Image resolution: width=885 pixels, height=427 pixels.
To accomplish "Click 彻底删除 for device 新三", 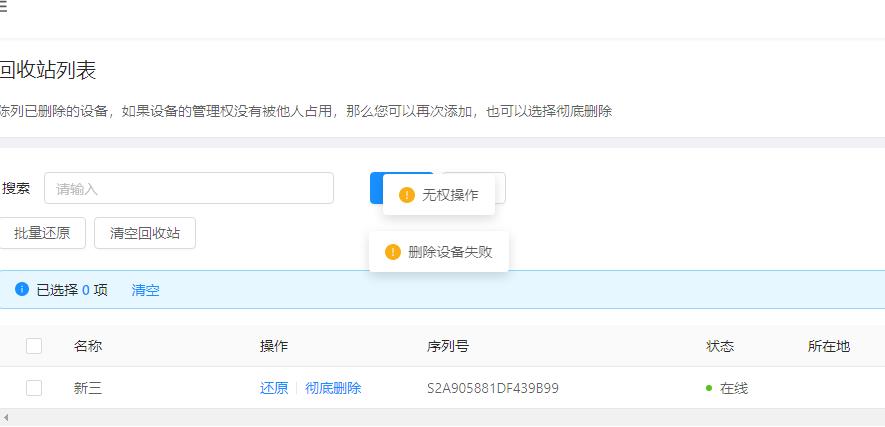I will click(333, 388).
